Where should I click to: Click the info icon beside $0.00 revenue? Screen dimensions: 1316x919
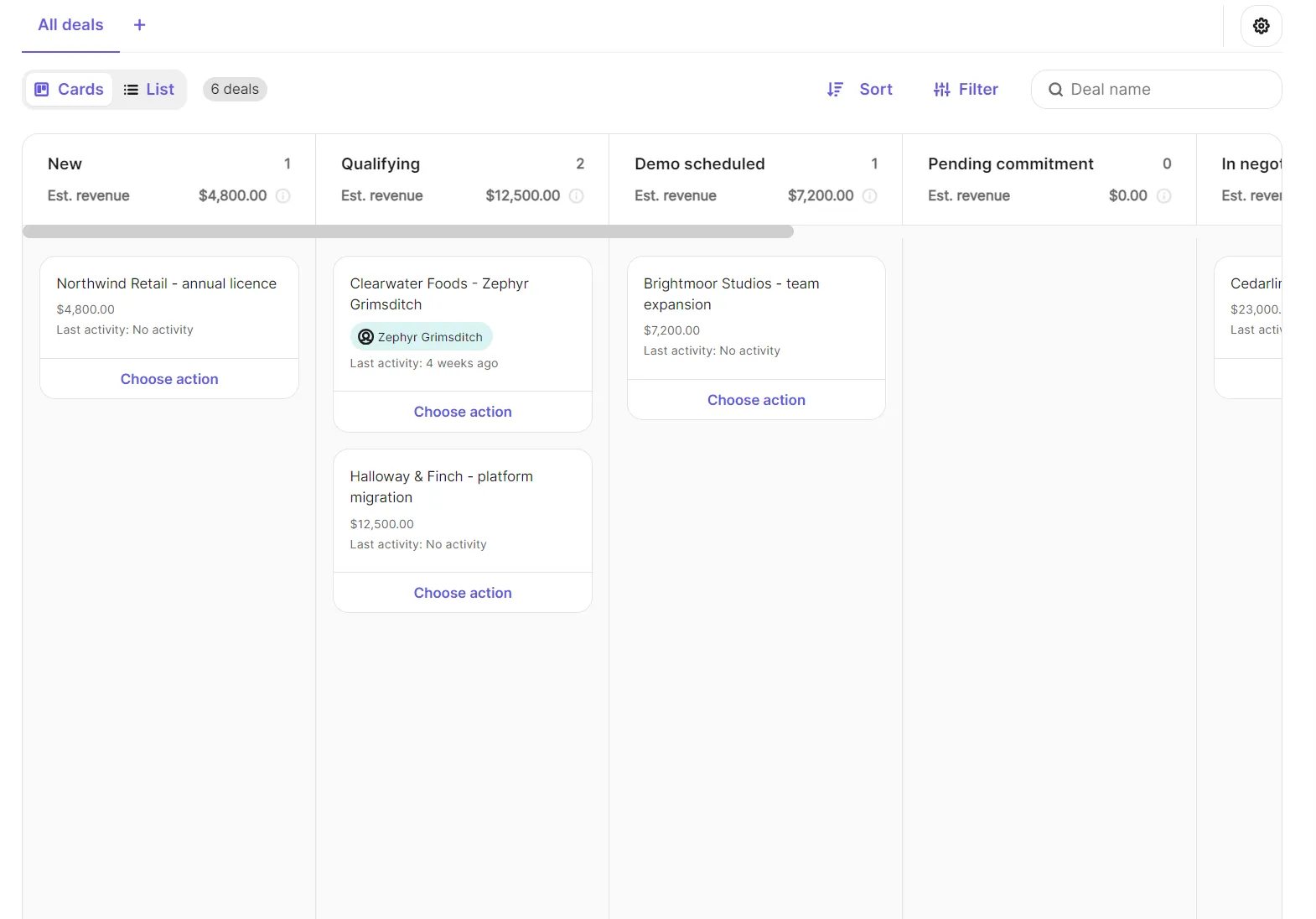[x=1164, y=195]
